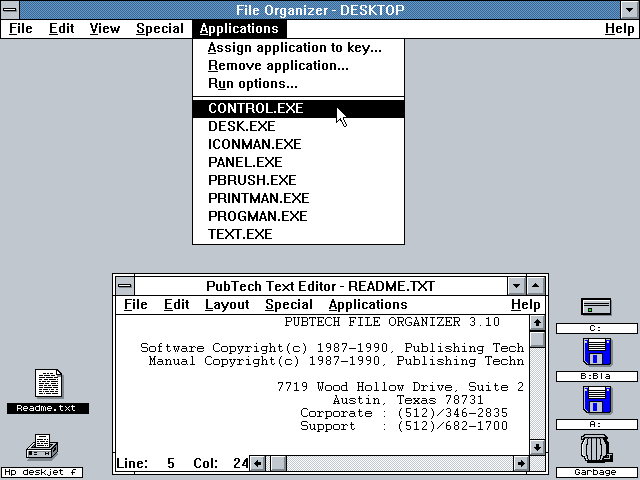Open Layout menu in Text Editor
640x480 pixels.
227,304
